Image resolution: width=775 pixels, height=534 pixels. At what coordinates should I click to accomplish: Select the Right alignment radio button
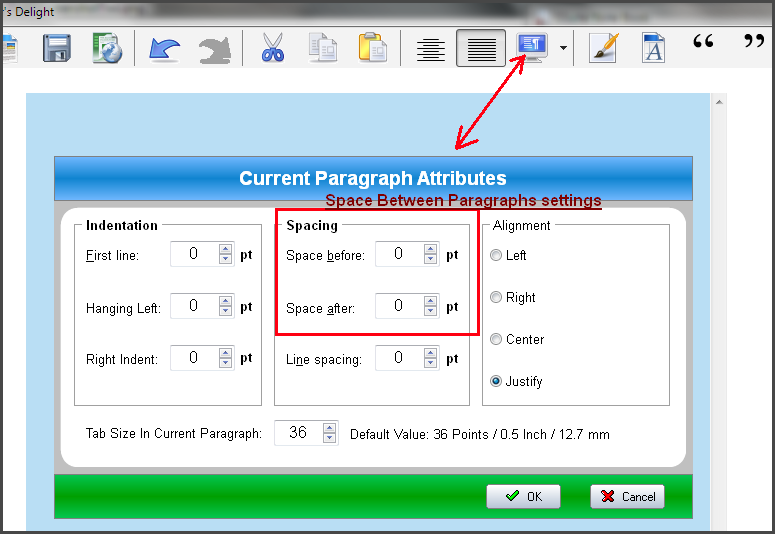click(x=496, y=297)
